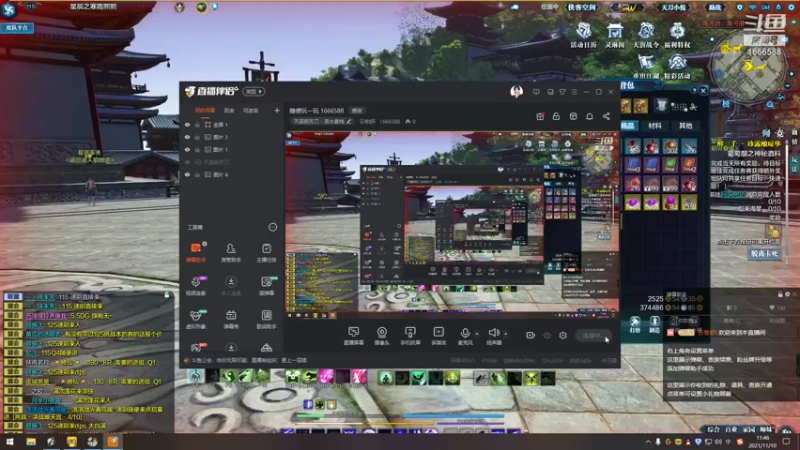
Task: Open streaming settings gear
Action: coord(563,335)
